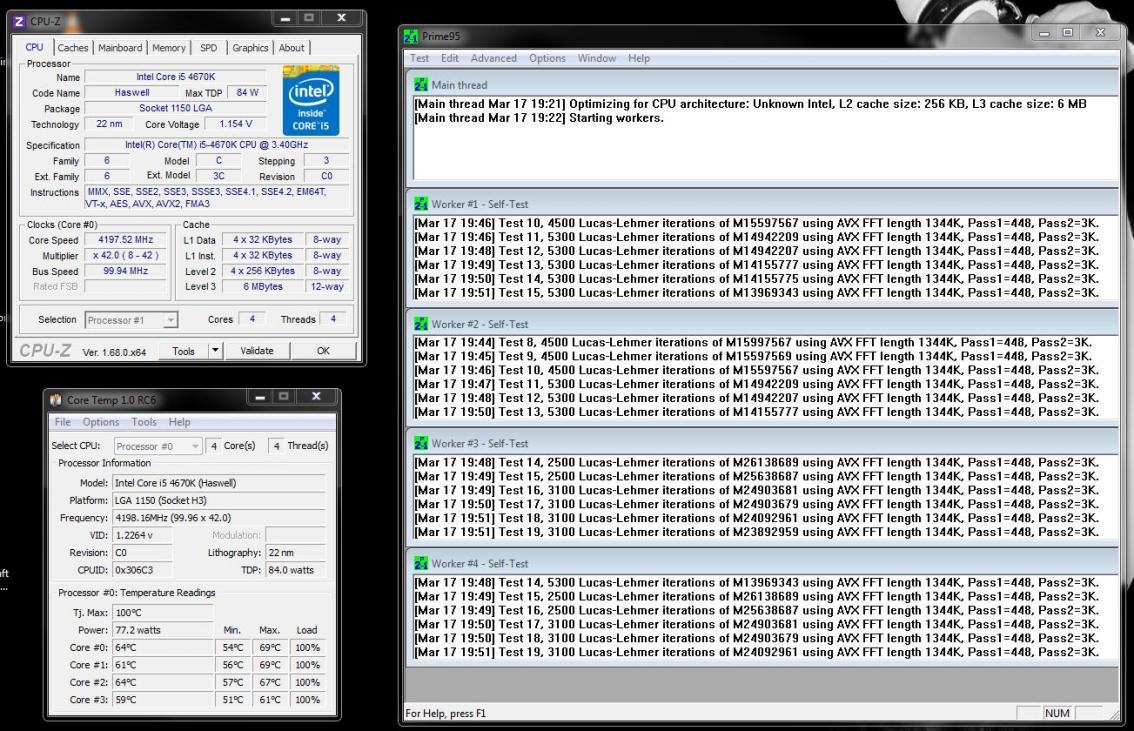Click the Prime95 title bar icon
Viewport: 1134px width, 731px height.
tap(411, 36)
